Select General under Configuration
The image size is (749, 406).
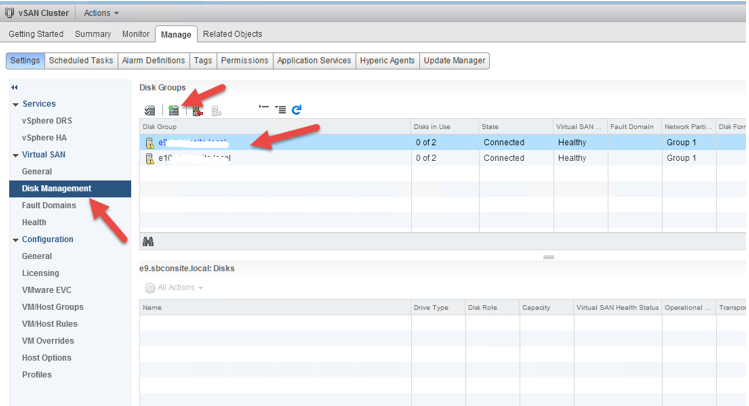pyautogui.click(x=37, y=256)
